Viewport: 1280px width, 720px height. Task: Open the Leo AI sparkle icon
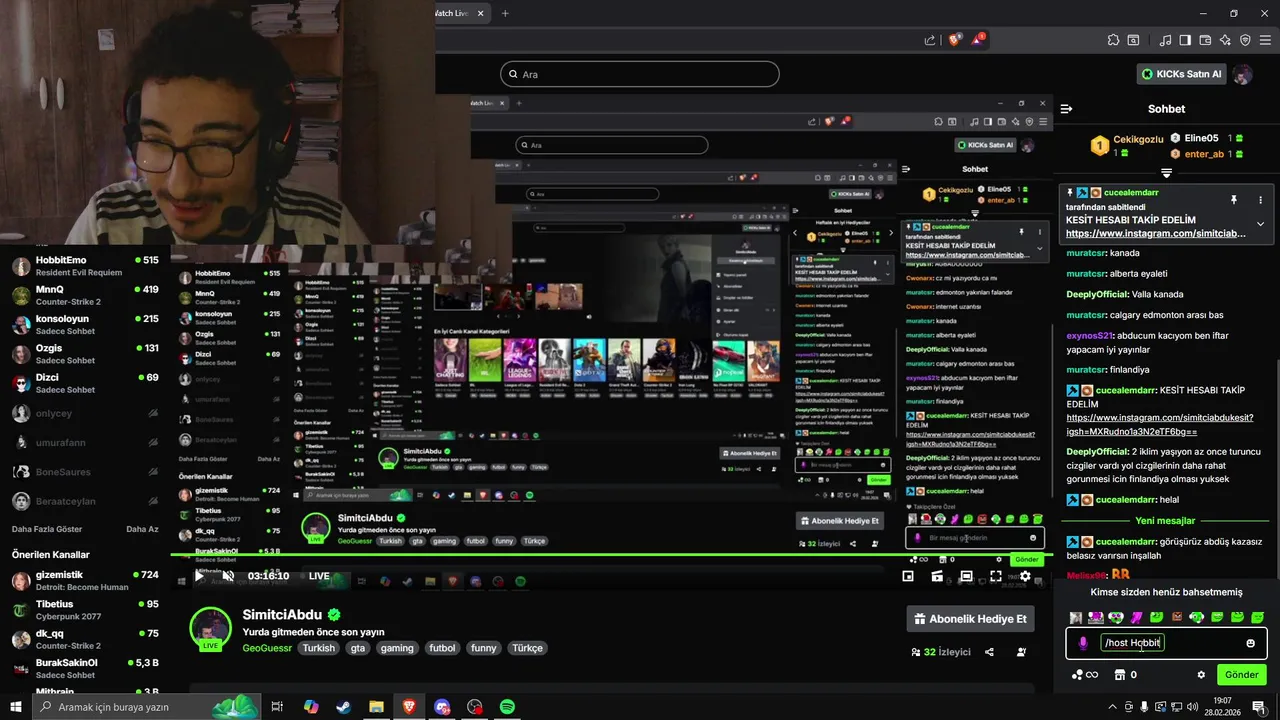[1225, 40]
